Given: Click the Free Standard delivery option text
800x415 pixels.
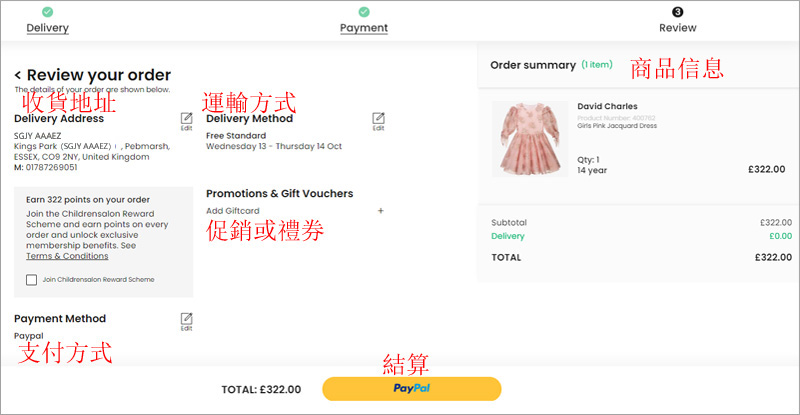Looking at the screenshot, I should point(236,135).
